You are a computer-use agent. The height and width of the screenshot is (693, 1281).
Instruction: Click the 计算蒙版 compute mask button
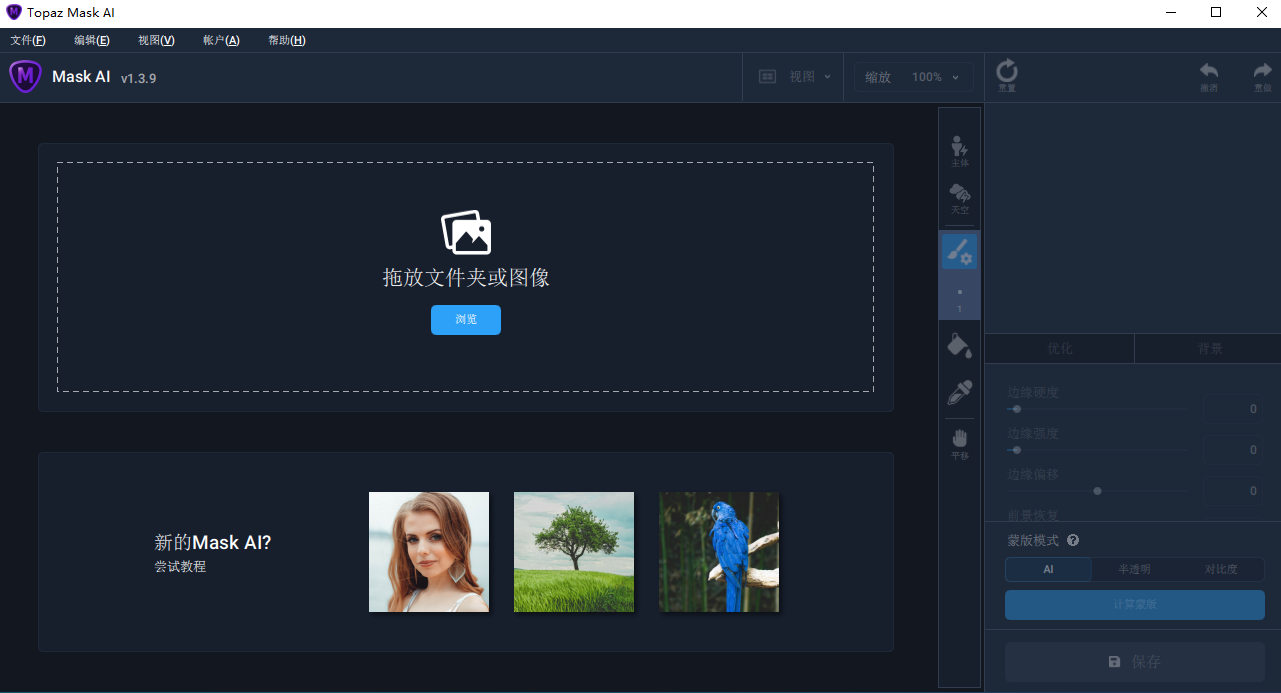pos(1135,605)
